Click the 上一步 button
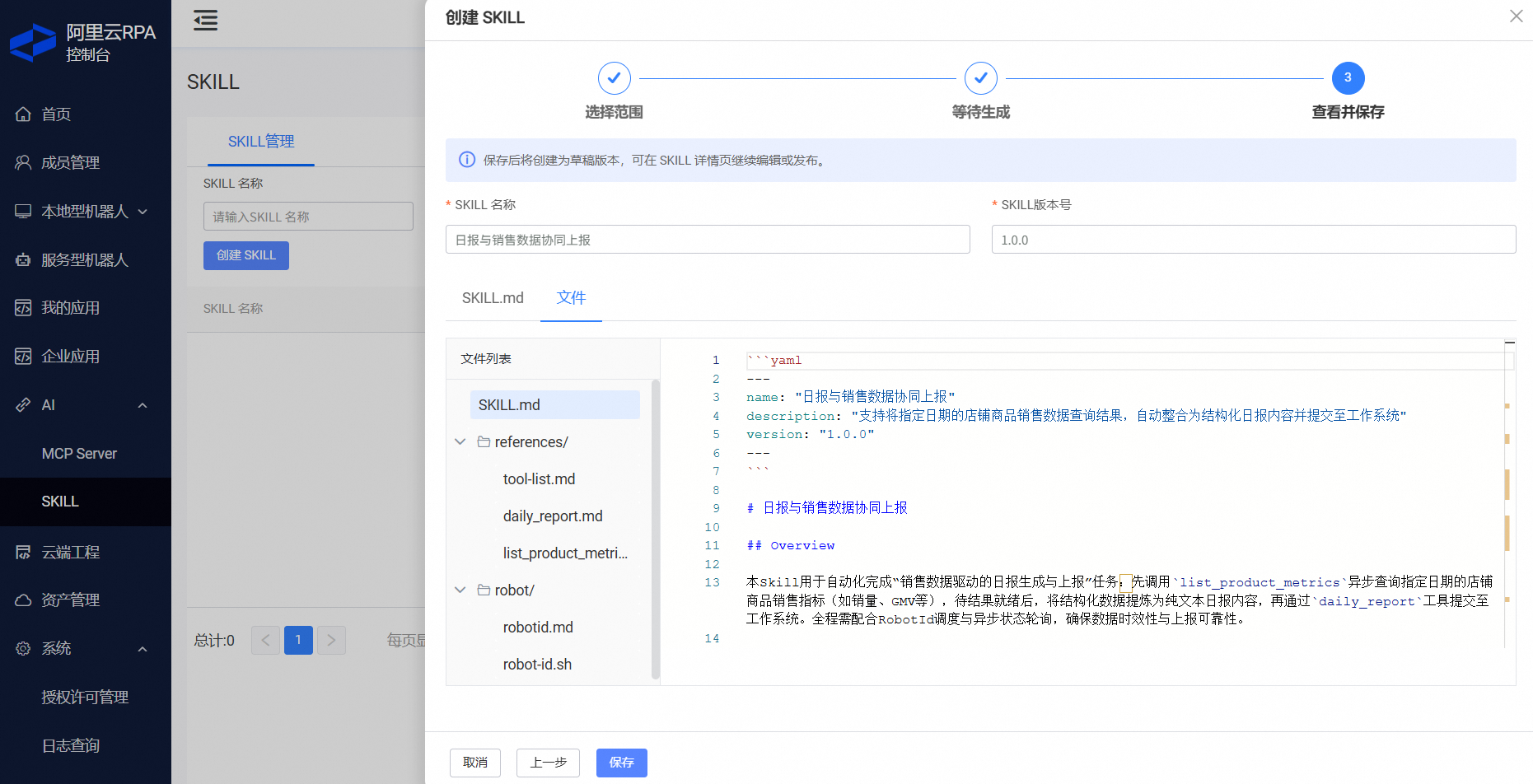The width and height of the screenshot is (1533, 784). pos(548,763)
